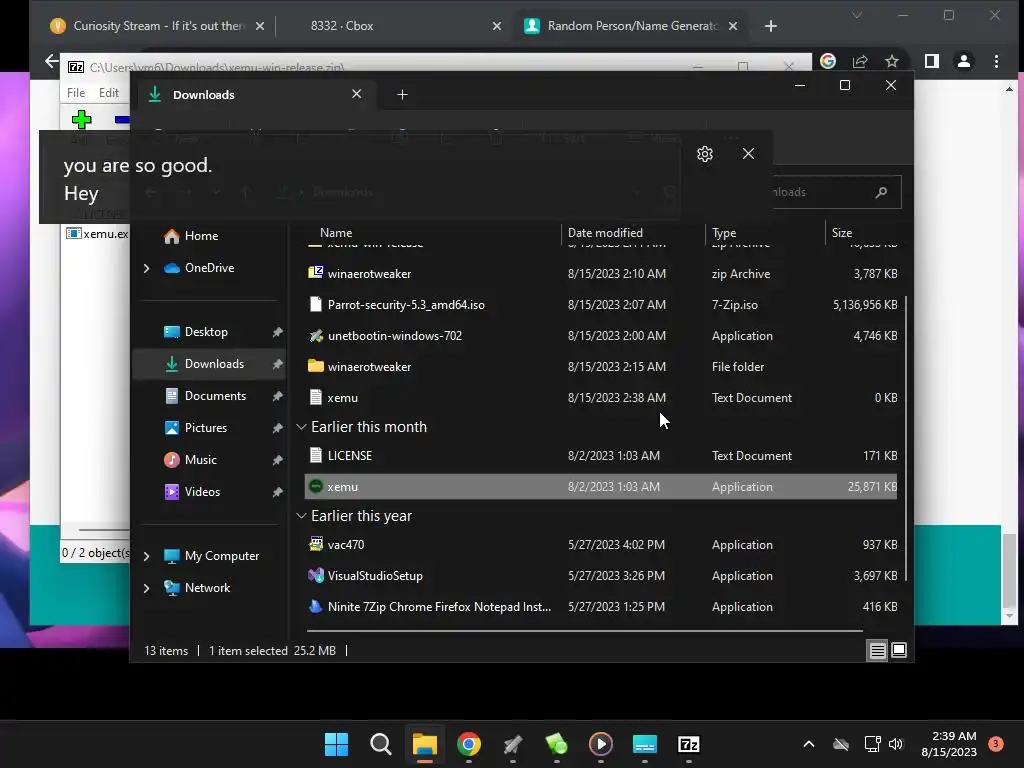Switch to the 8332 Cbox browser tab
This screenshot has width=1024, height=768.
pos(342,25)
